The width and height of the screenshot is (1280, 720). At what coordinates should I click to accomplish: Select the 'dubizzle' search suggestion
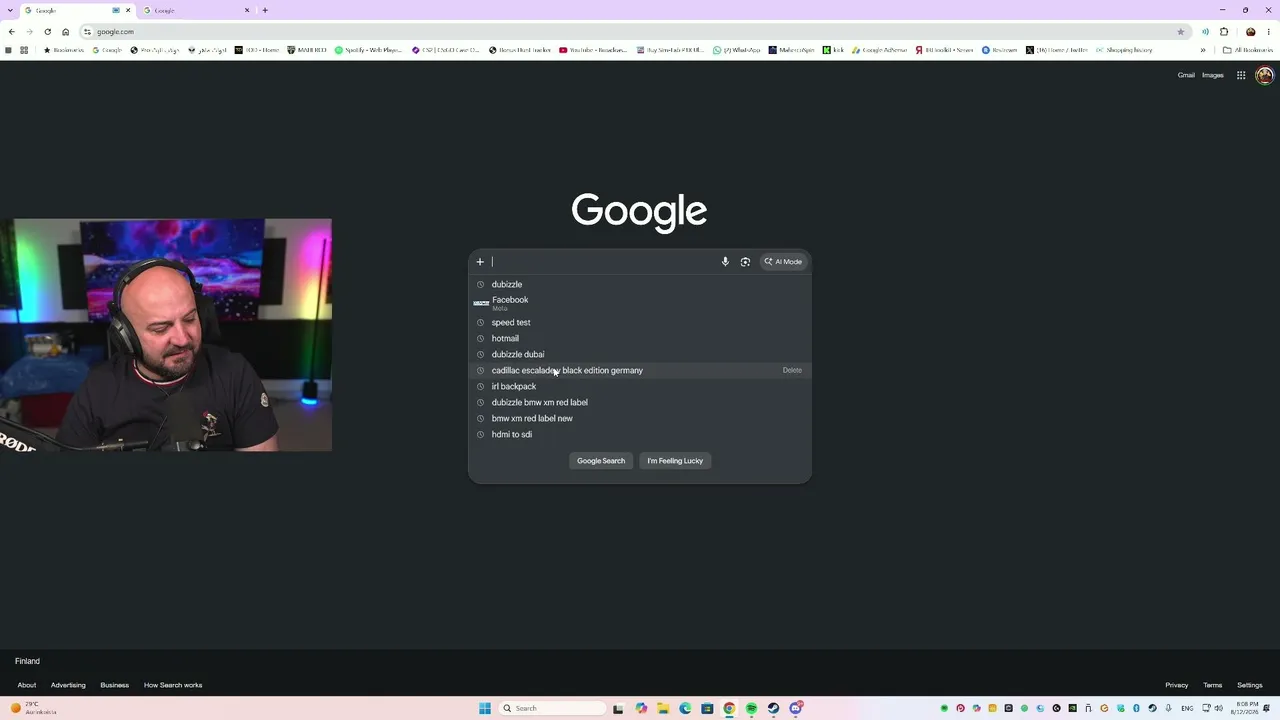640,284
